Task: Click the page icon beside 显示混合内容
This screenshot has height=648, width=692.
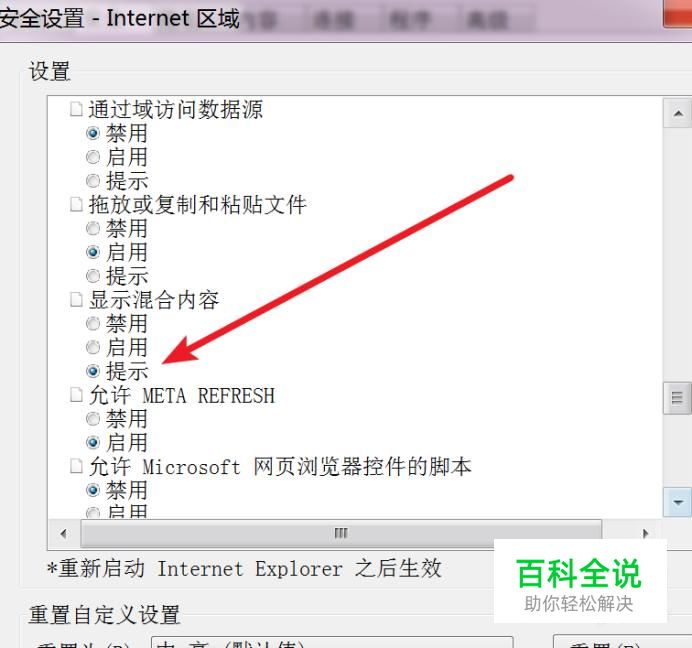Action: pos(76,299)
